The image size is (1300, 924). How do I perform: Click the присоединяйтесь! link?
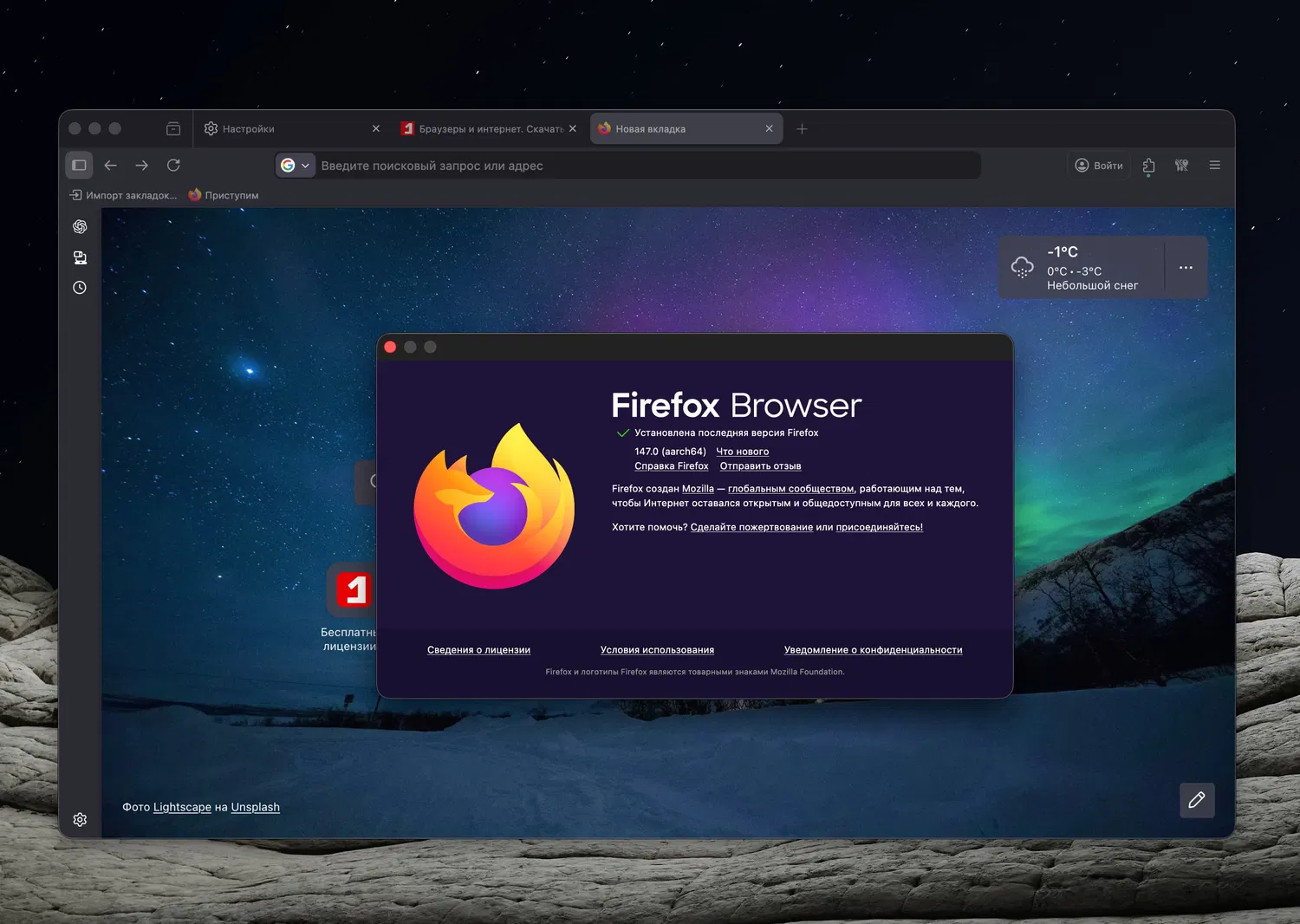[879, 527]
